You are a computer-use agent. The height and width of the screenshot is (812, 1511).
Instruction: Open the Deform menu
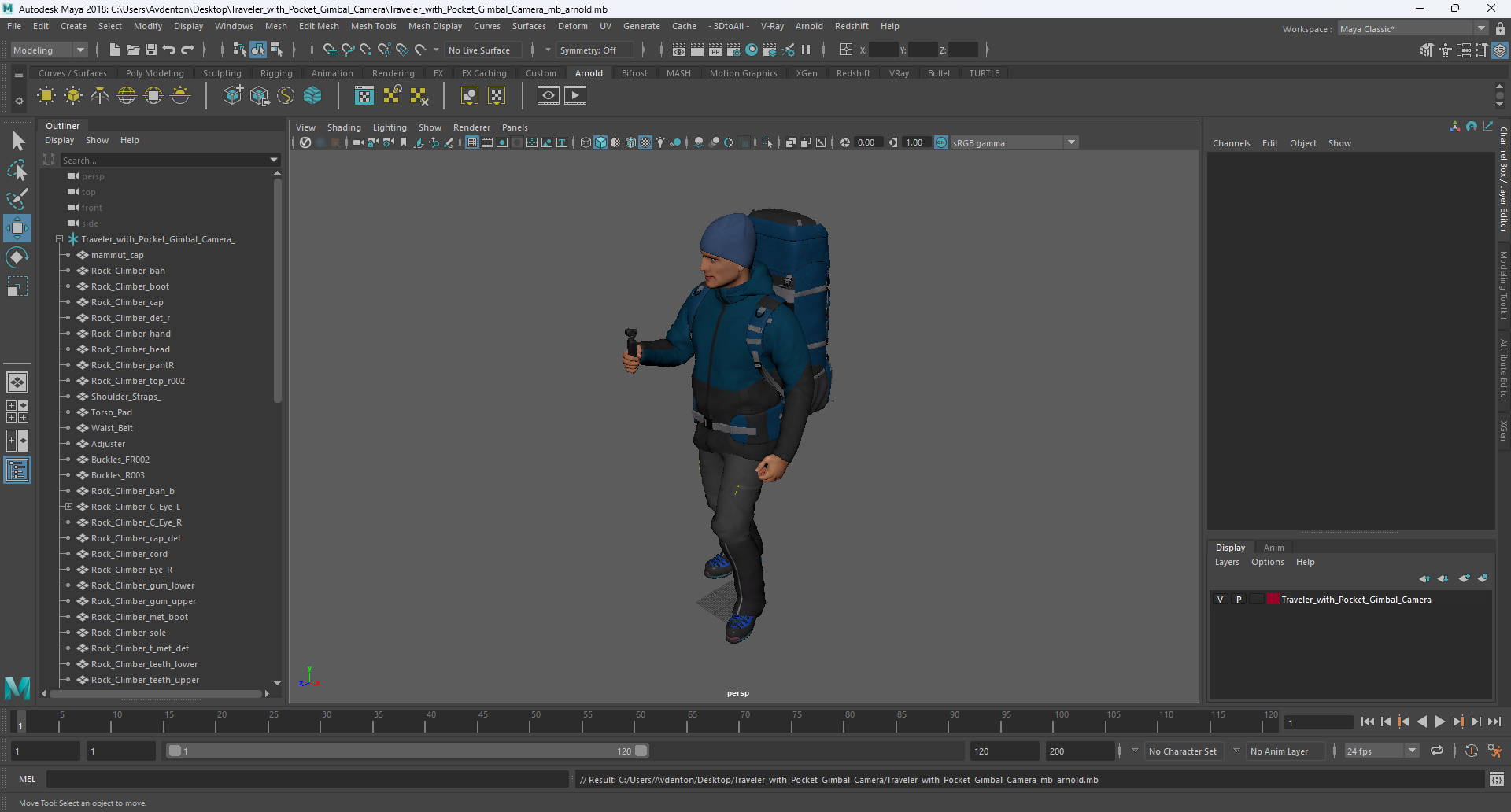coord(572,26)
